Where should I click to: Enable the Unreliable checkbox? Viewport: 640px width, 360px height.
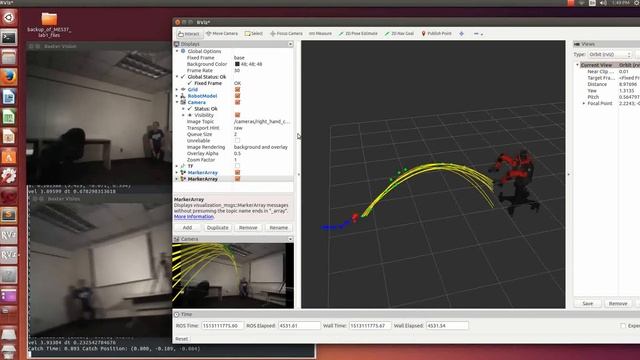click(237, 140)
